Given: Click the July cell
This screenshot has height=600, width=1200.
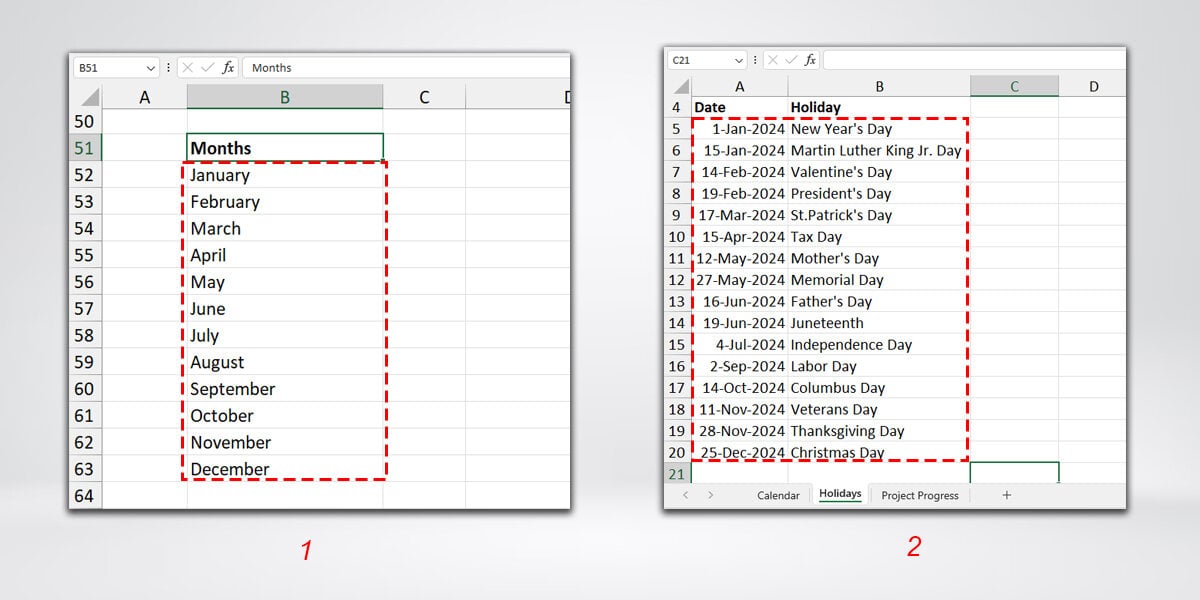Looking at the screenshot, I should click(285, 335).
